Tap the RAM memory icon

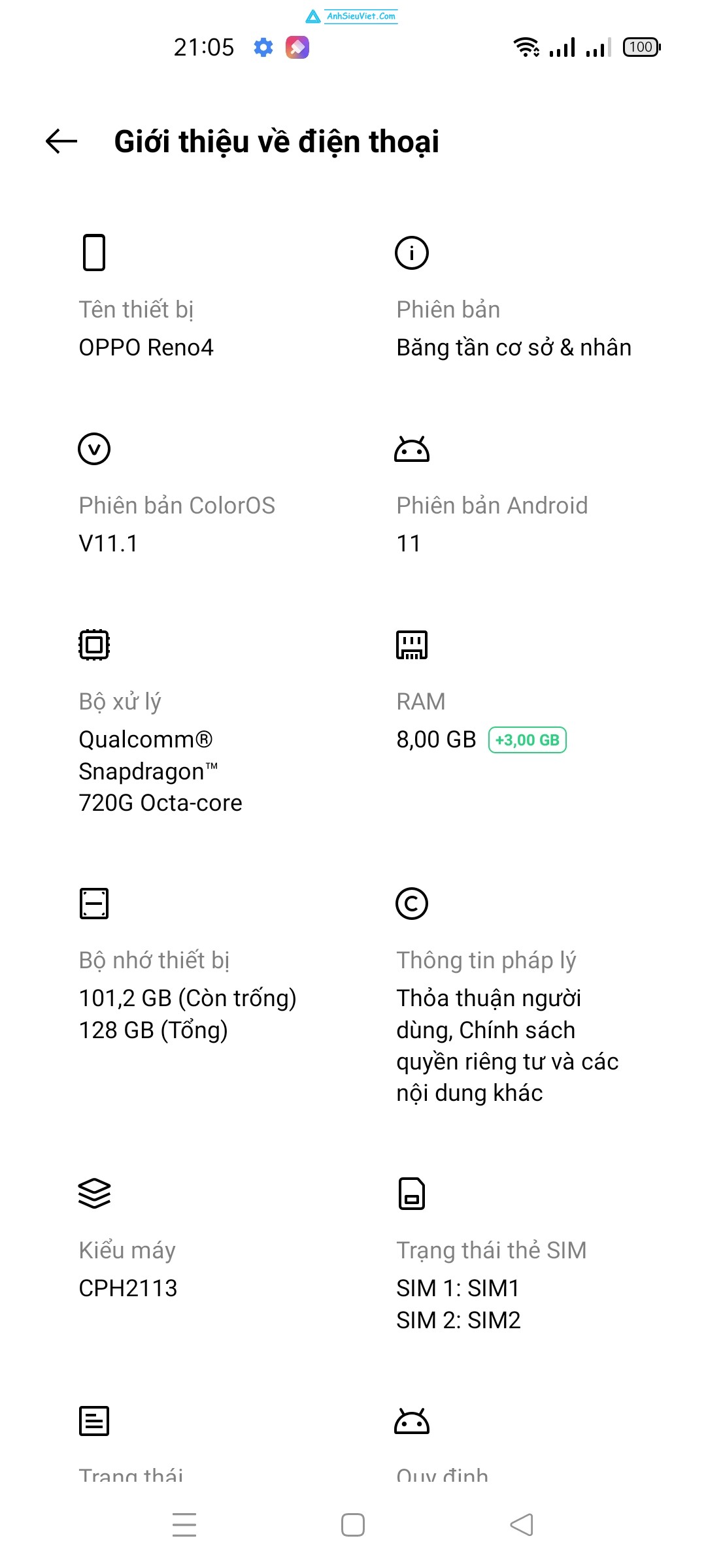pos(412,645)
